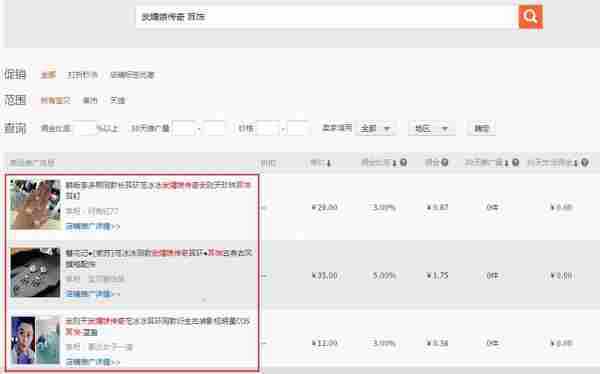Viewport: 600px width, 374px height.
Task: Choose second promotion filter option next to 全部
Action: [x=83, y=75]
